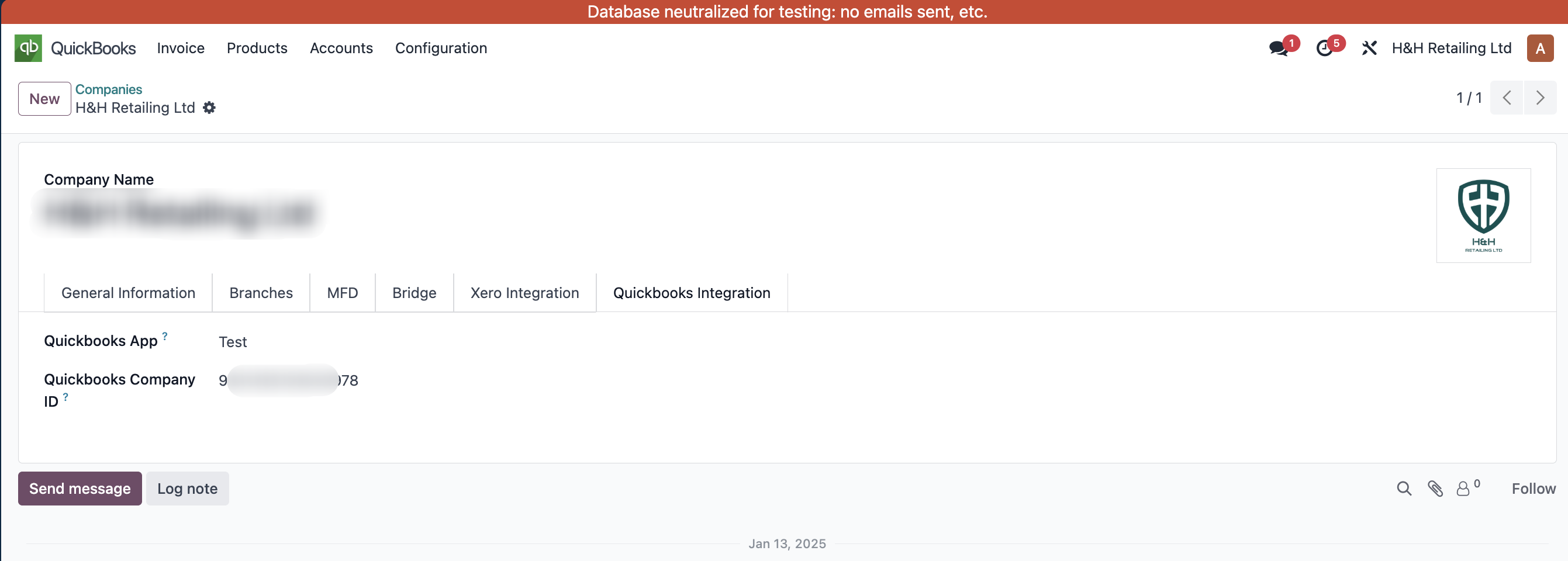Viewport: 1568px width, 561px height.
Task: Open the H&H Retailing Ltd company switcher
Action: (x=1451, y=48)
